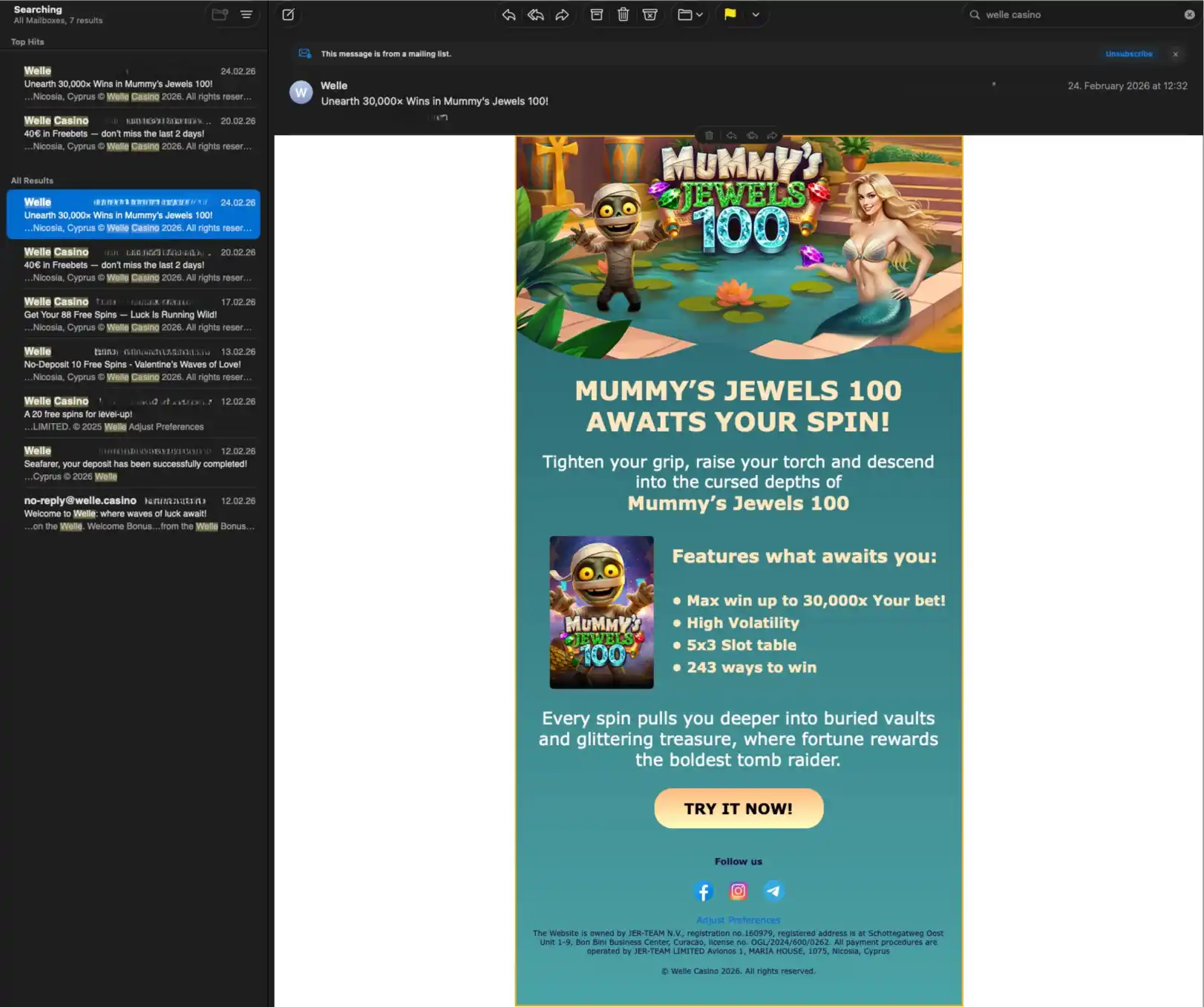Dismiss the mailing list banner
Viewport: 1204px width, 1007px height.
[1175, 54]
